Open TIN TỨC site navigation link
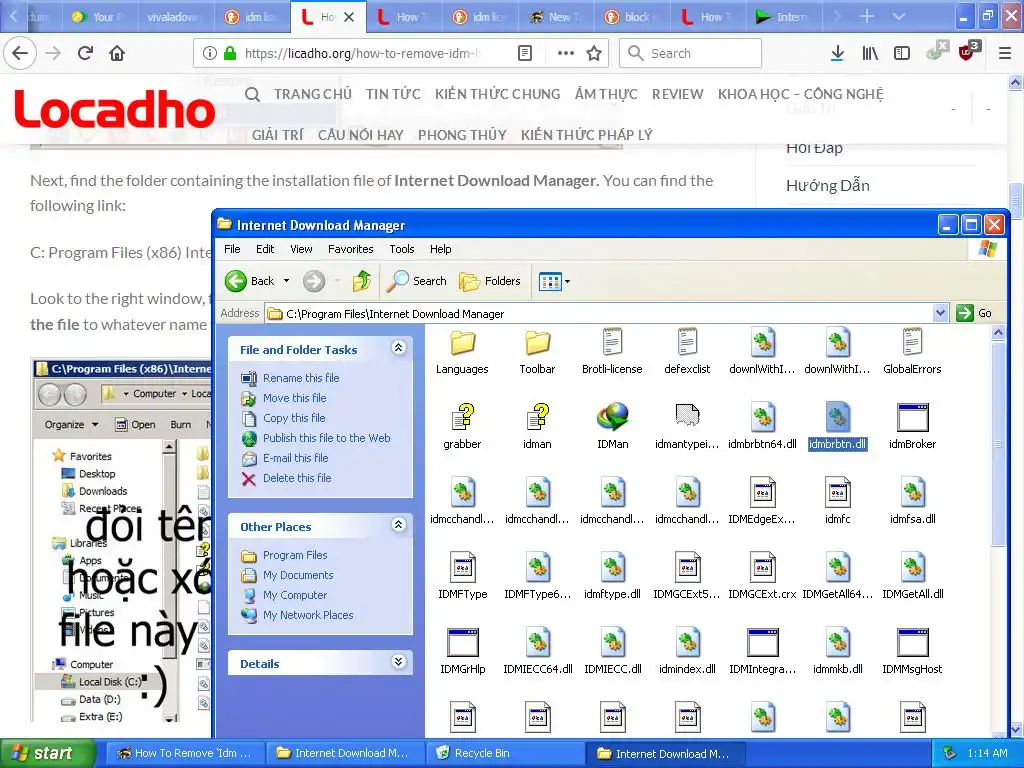 [393, 94]
